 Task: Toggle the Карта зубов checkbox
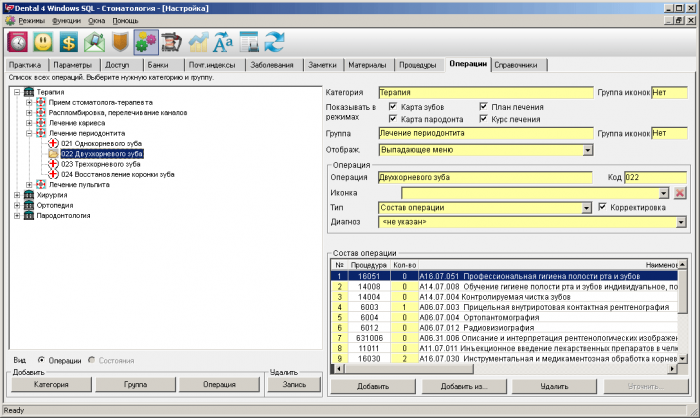(x=394, y=107)
